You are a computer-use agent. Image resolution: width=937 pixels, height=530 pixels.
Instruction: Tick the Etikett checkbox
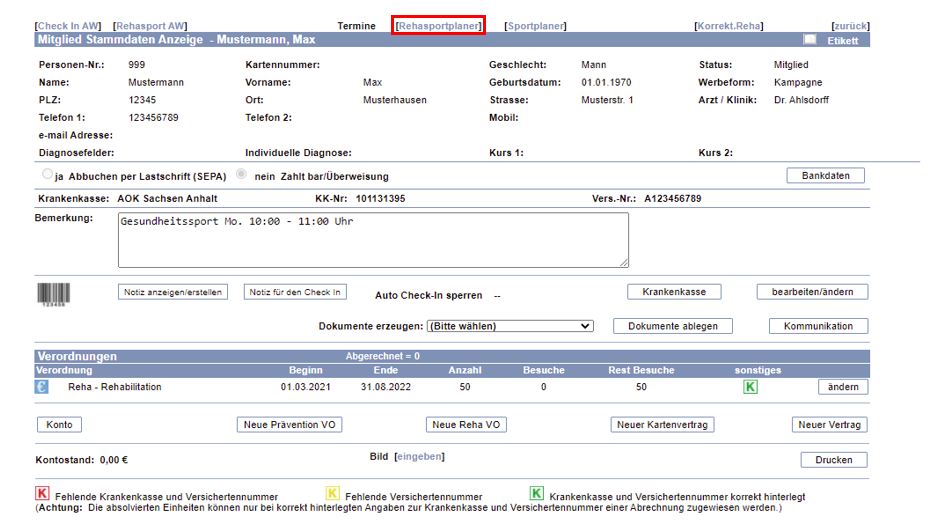coord(810,40)
